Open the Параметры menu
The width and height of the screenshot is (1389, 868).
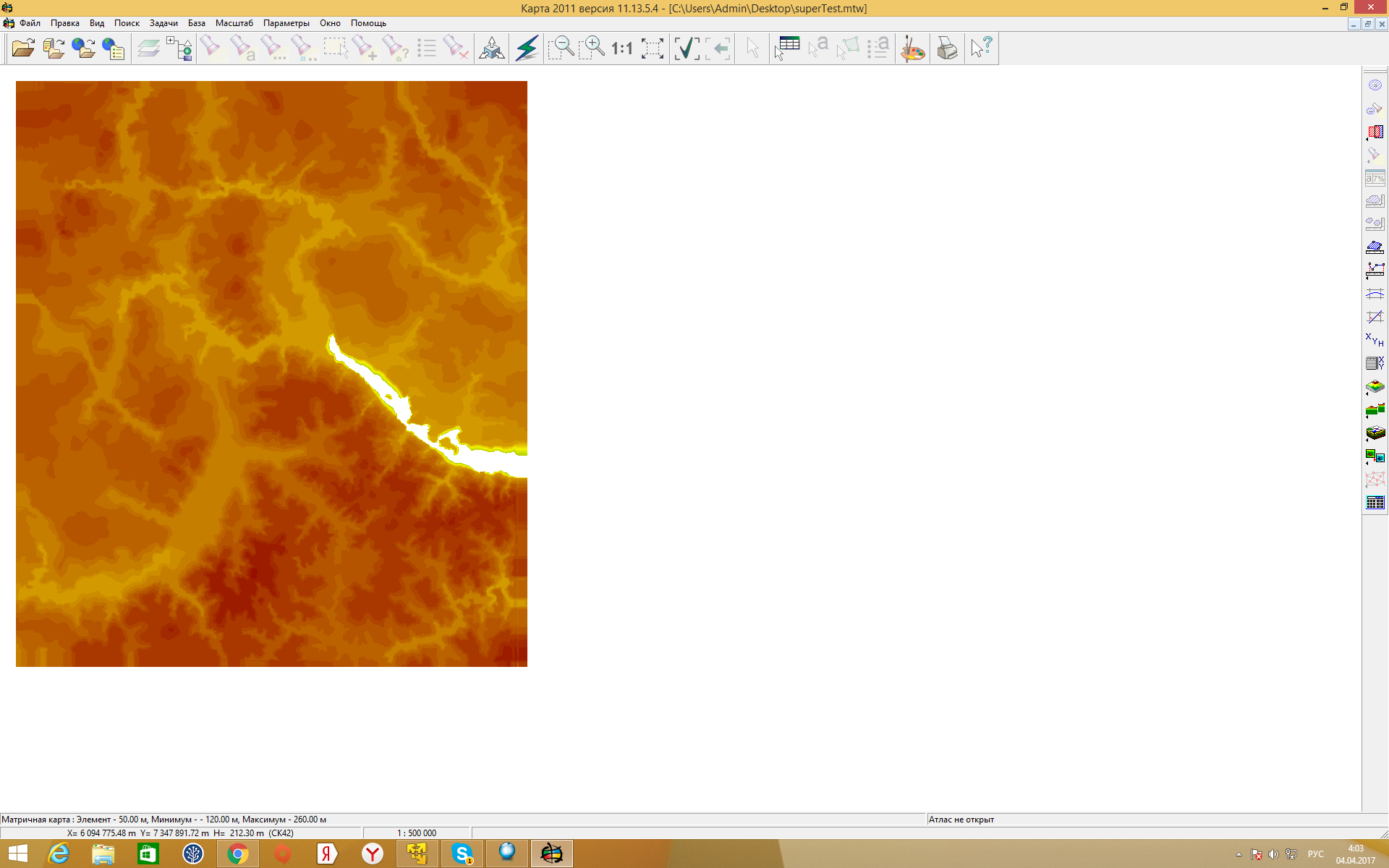click(286, 23)
